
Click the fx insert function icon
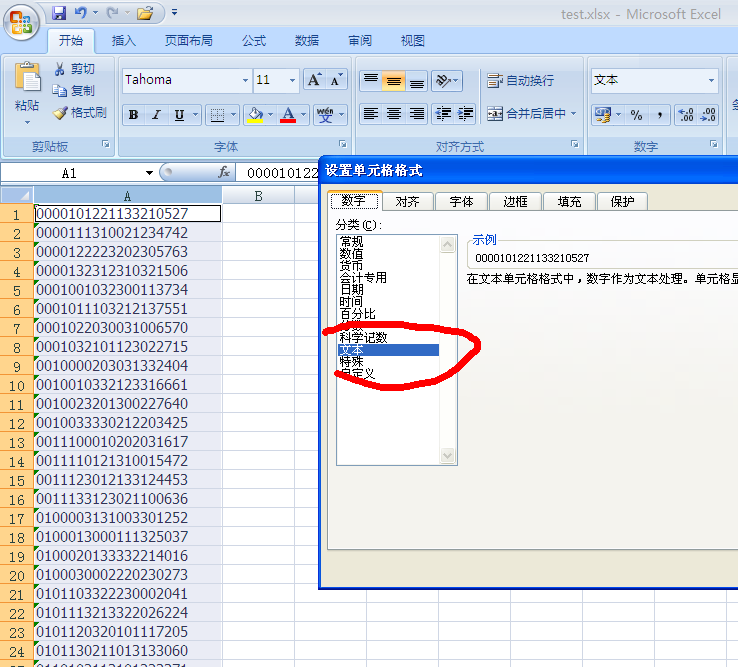(224, 173)
